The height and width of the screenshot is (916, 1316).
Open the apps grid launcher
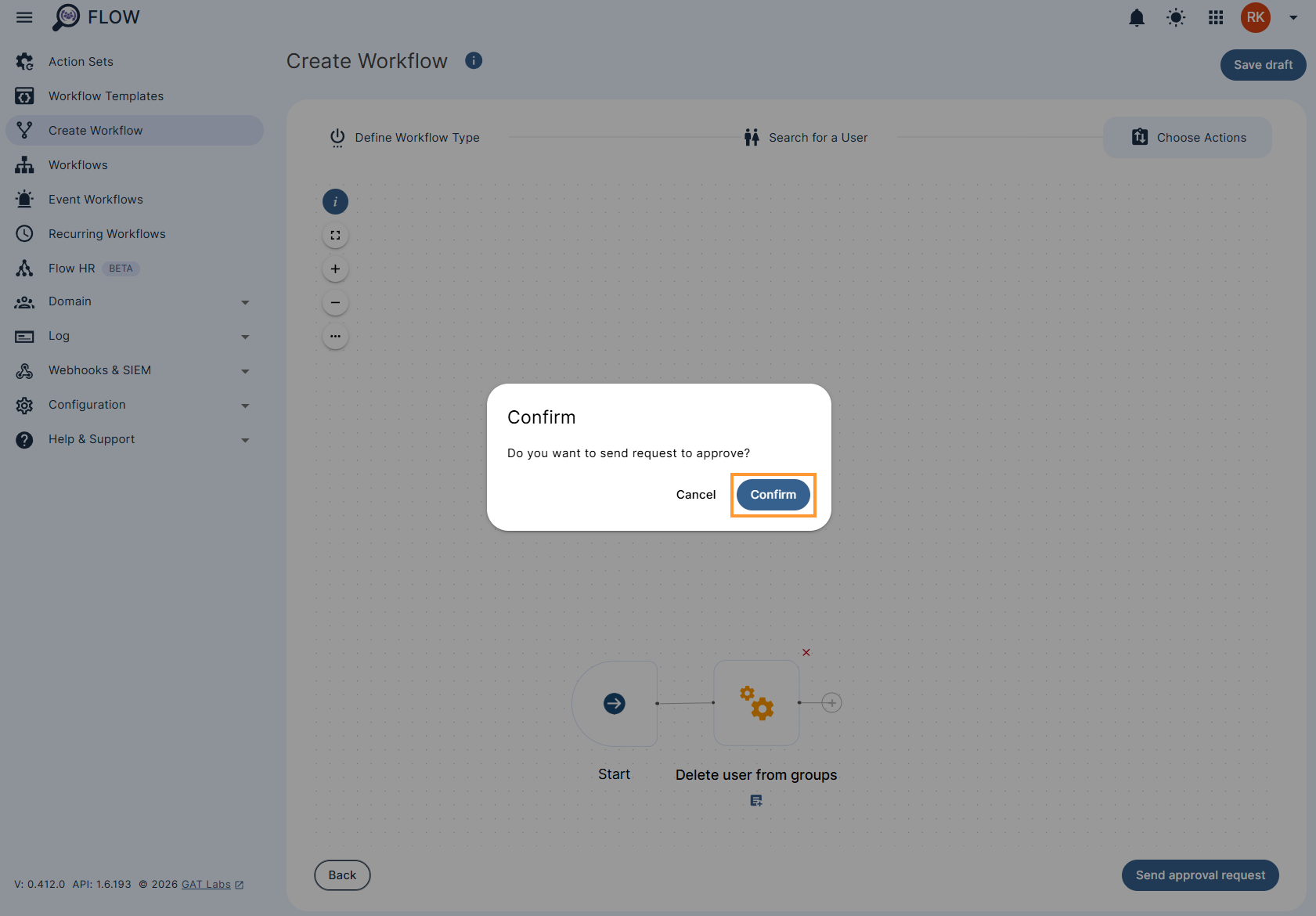tap(1216, 17)
